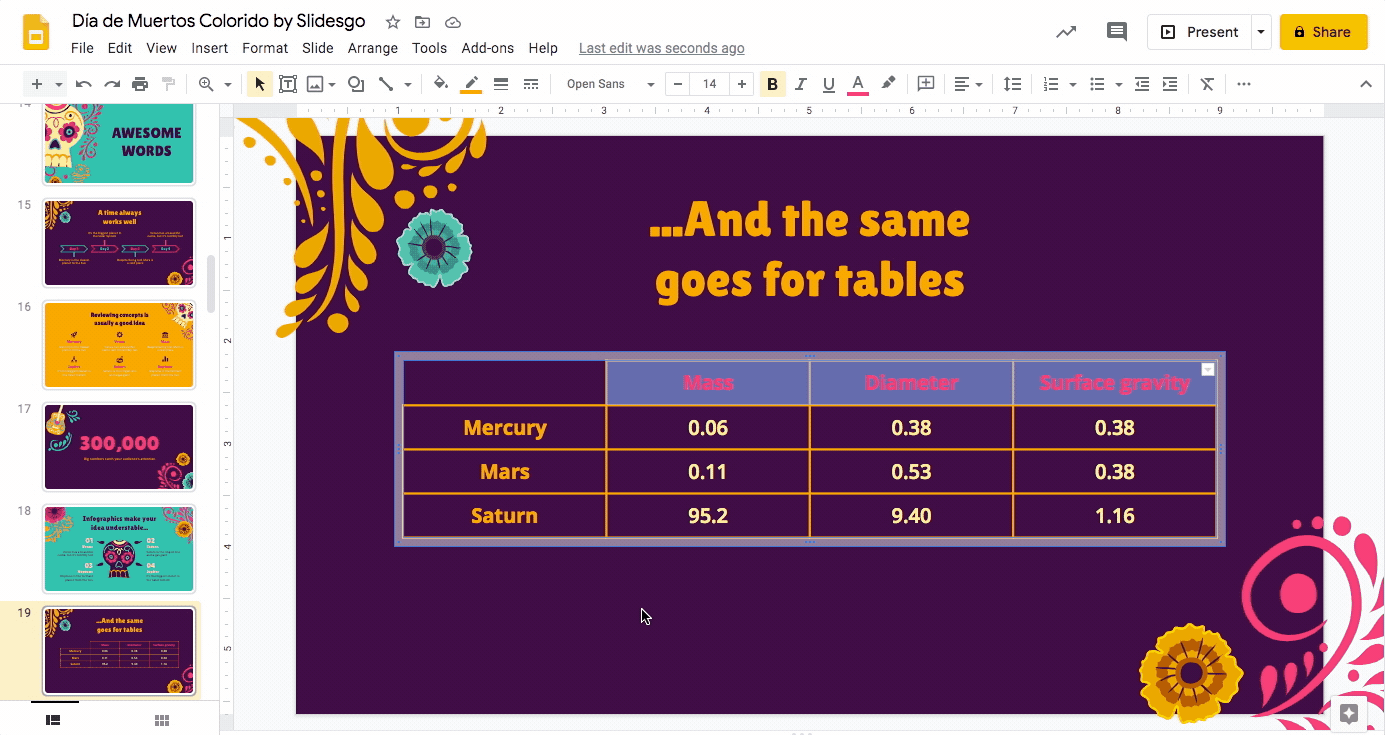
Task: Open the Add-ons menu
Action: click(488, 48)
